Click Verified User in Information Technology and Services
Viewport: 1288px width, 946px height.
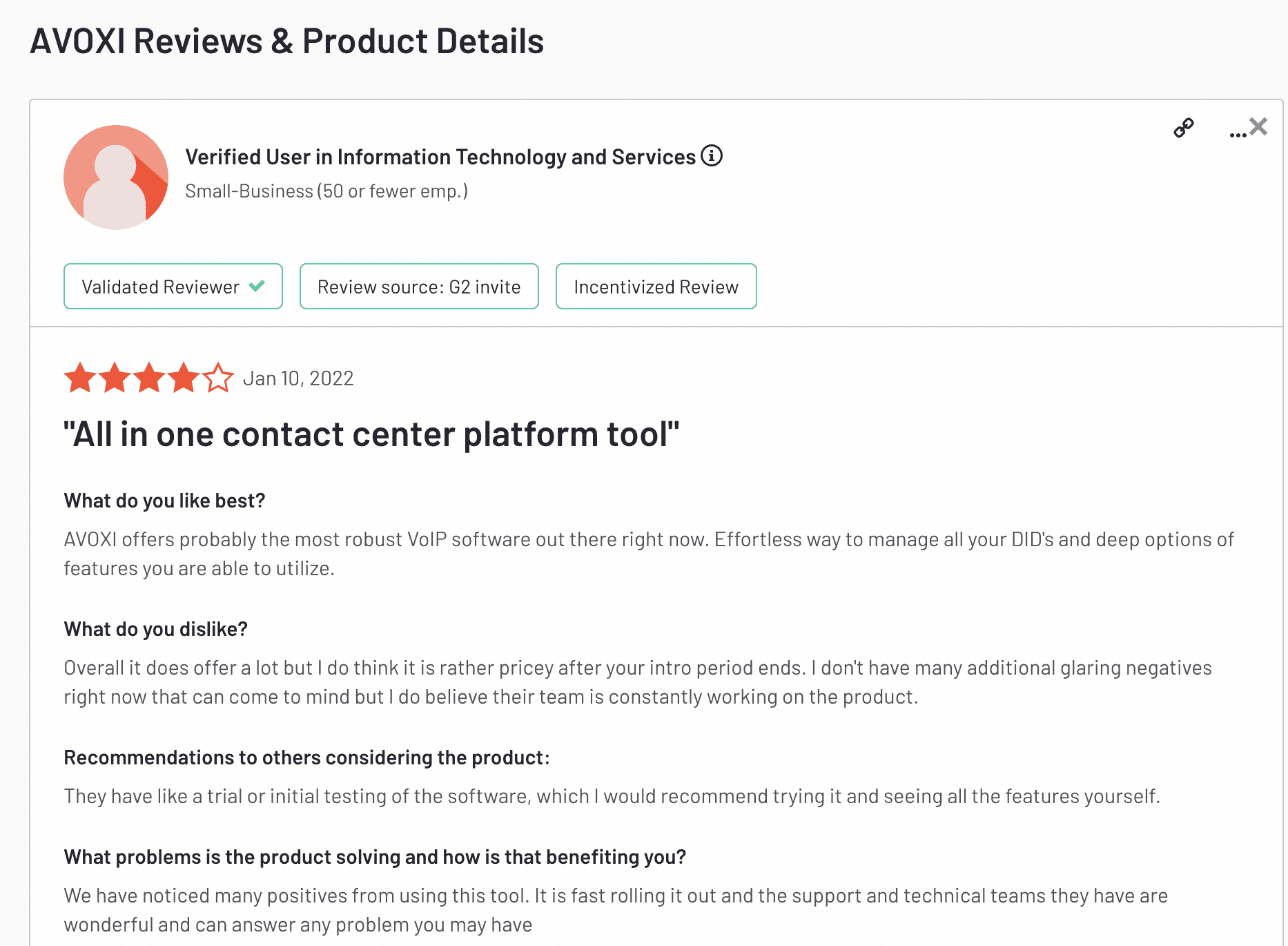[440, 157]
